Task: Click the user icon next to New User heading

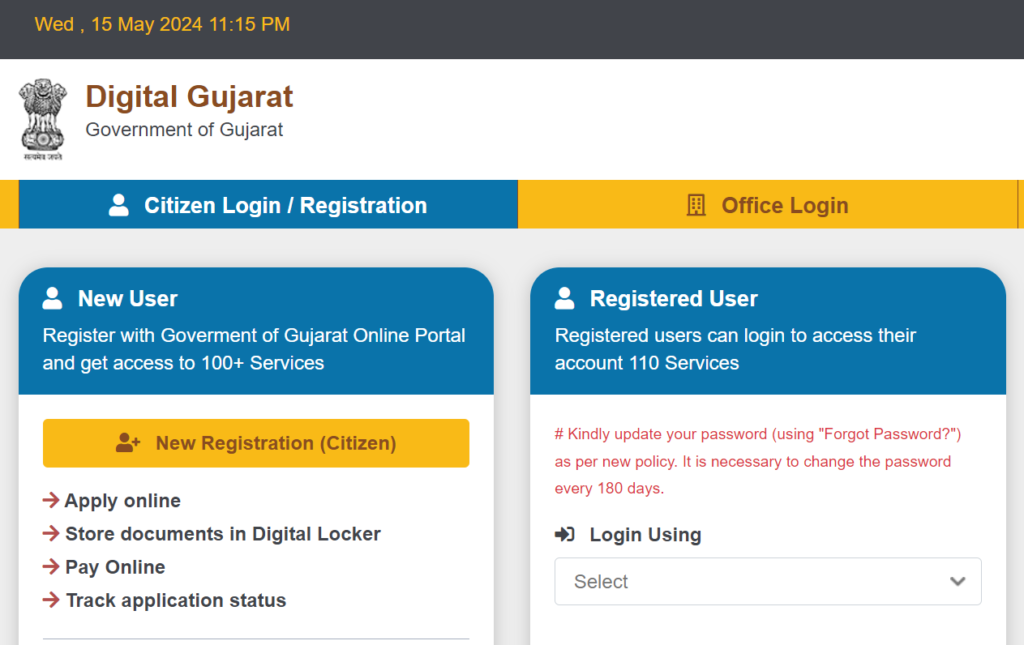Action: click(52, 298)
